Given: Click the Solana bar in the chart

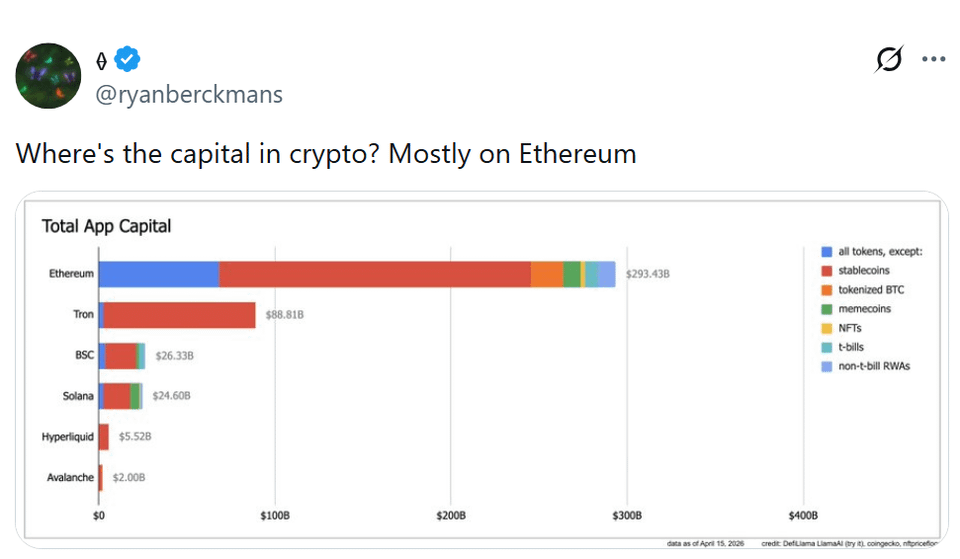Looking at the screenshot, I should [120, 396].
